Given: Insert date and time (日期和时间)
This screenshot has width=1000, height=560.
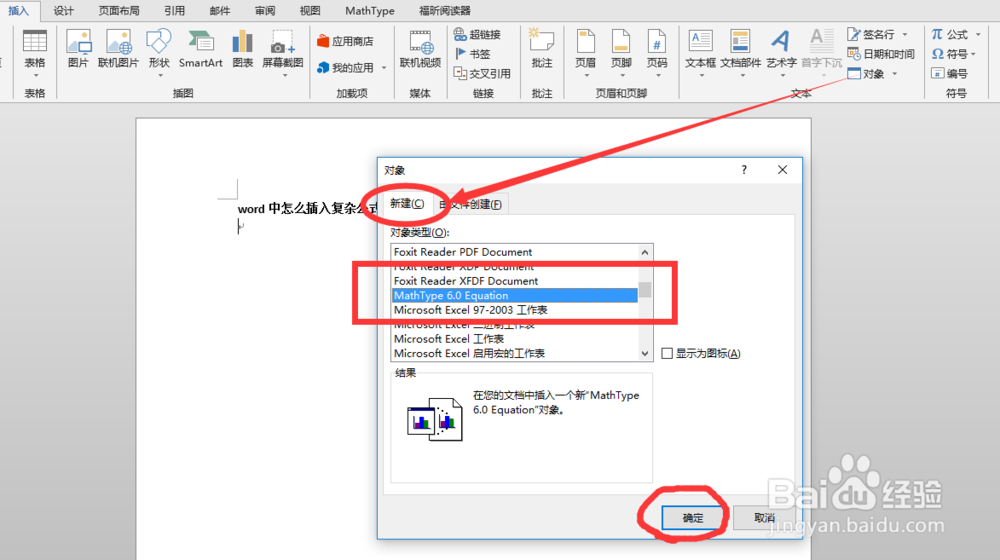Looking at the screenshot, I should [x=881, y=54].
